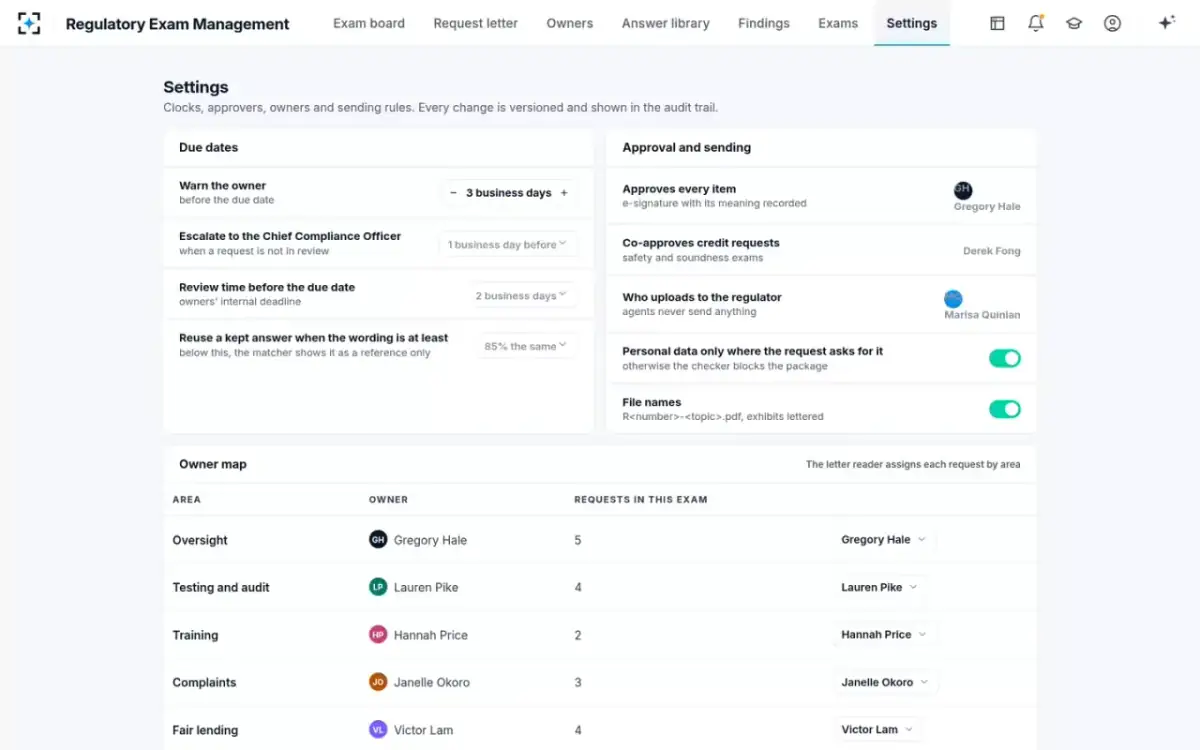
Task: Click owner name Lauren Pike in table
Action: (426, 587)
